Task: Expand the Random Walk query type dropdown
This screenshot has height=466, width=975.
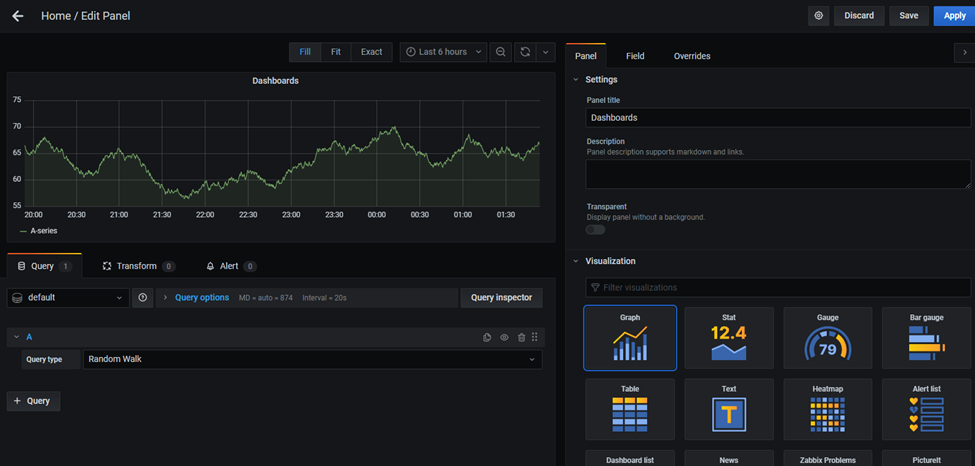Action: click(313, 360)
